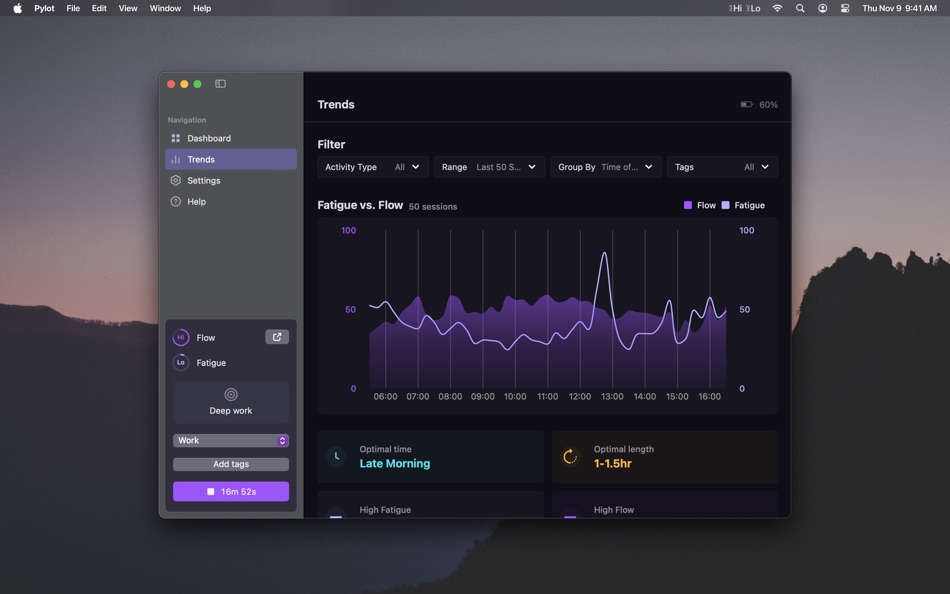Select the Deep work target icon
The width and height of the screenshot is (950, 594).
point(230,394)
